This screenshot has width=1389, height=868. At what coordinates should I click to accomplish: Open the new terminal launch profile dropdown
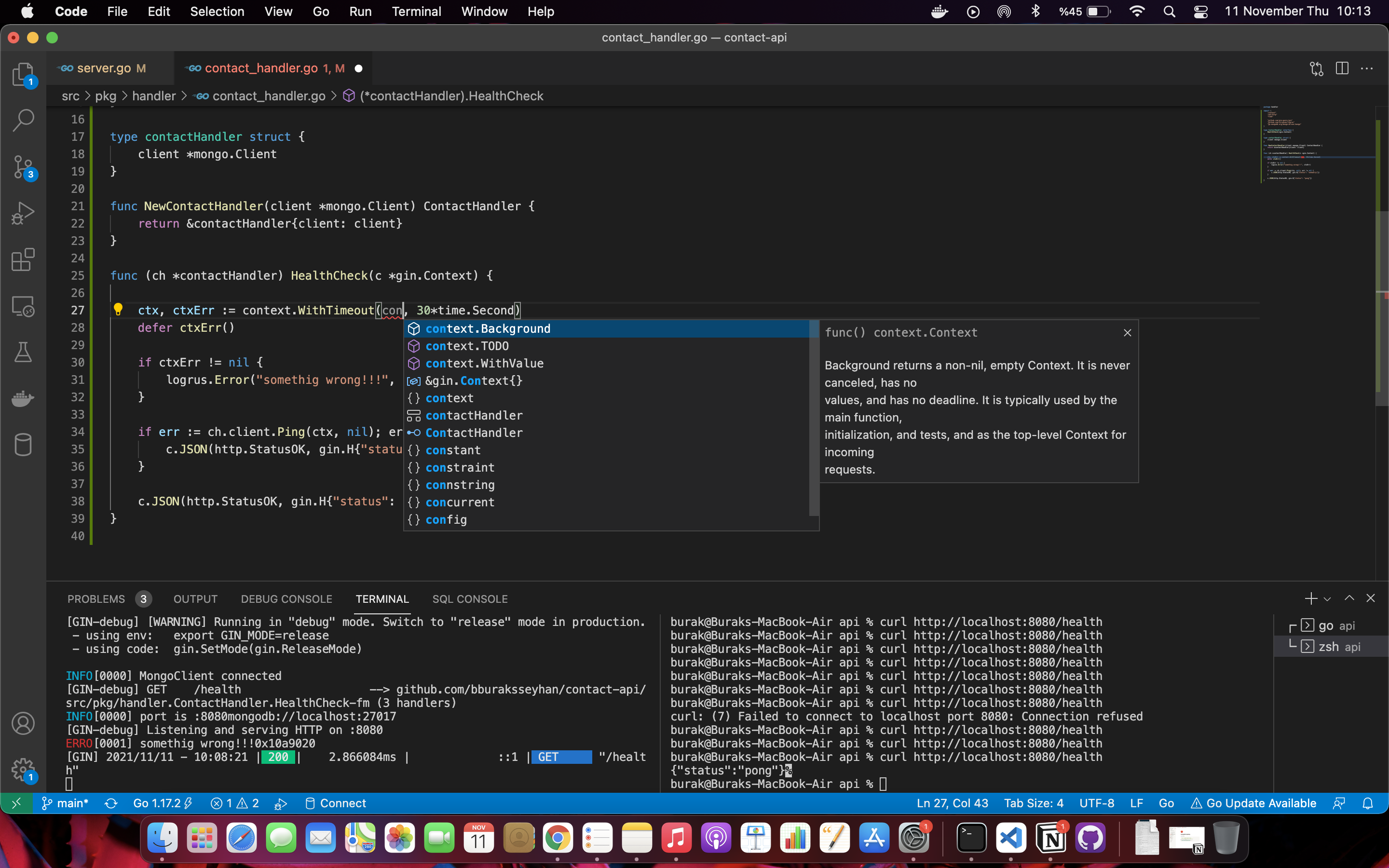coord(1328,599)
